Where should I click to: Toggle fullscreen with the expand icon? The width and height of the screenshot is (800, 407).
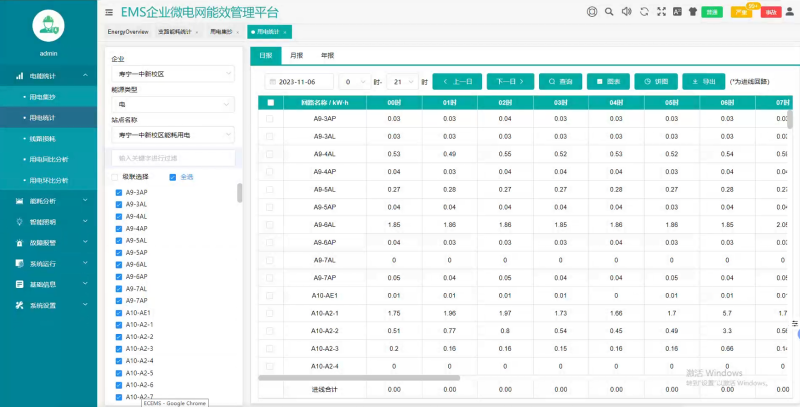click(660, 12)
